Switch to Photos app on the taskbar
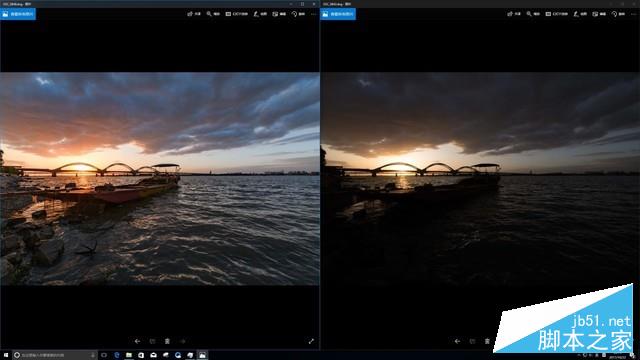Image resolution: width=640 pixels, height=360 pixels. coord(202,355)
